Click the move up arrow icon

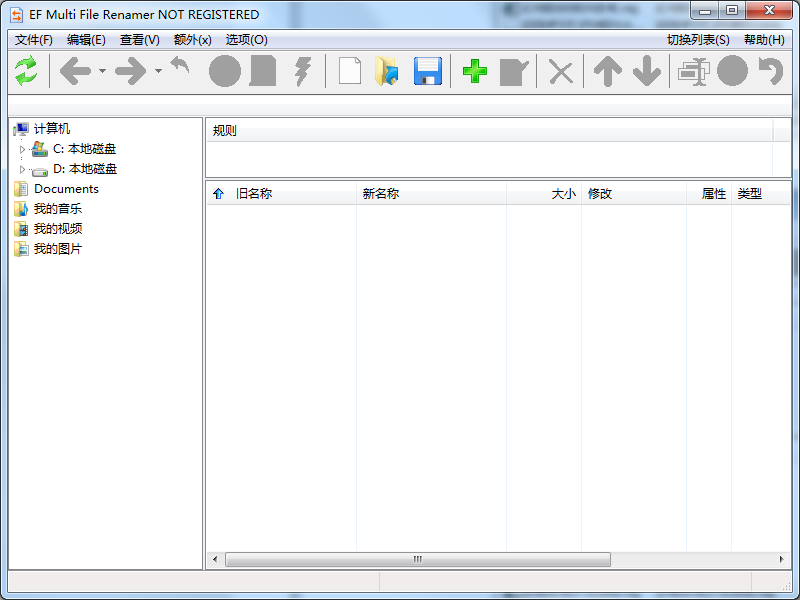click(x=607, y=71)
